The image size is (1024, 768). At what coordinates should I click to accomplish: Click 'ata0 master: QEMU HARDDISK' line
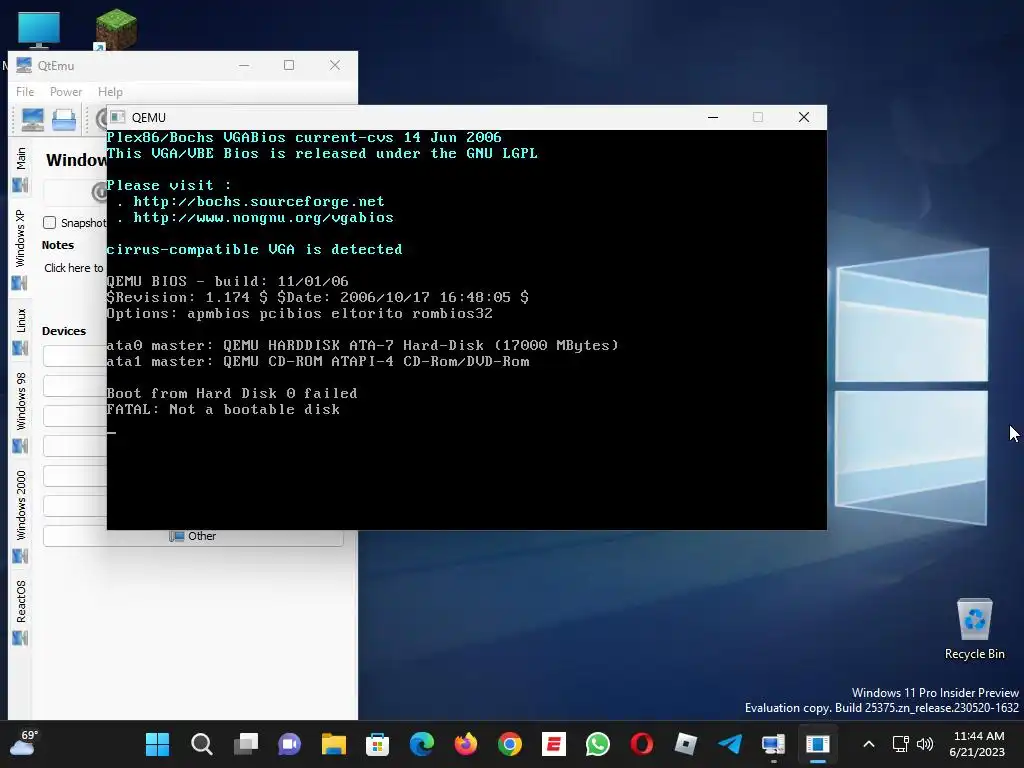coord(362,345)
